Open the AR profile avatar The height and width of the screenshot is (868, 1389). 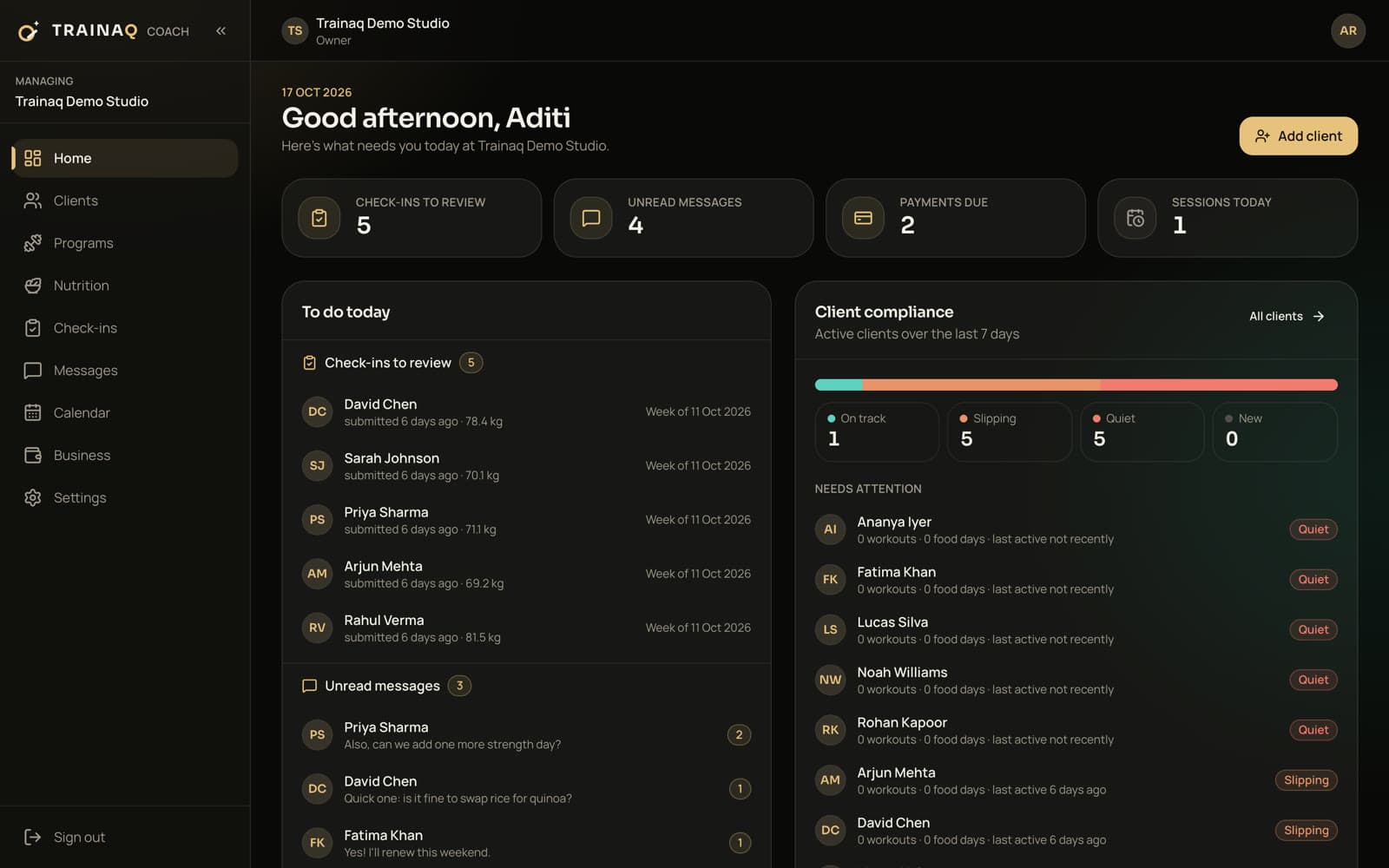[x=1347, y=31]
